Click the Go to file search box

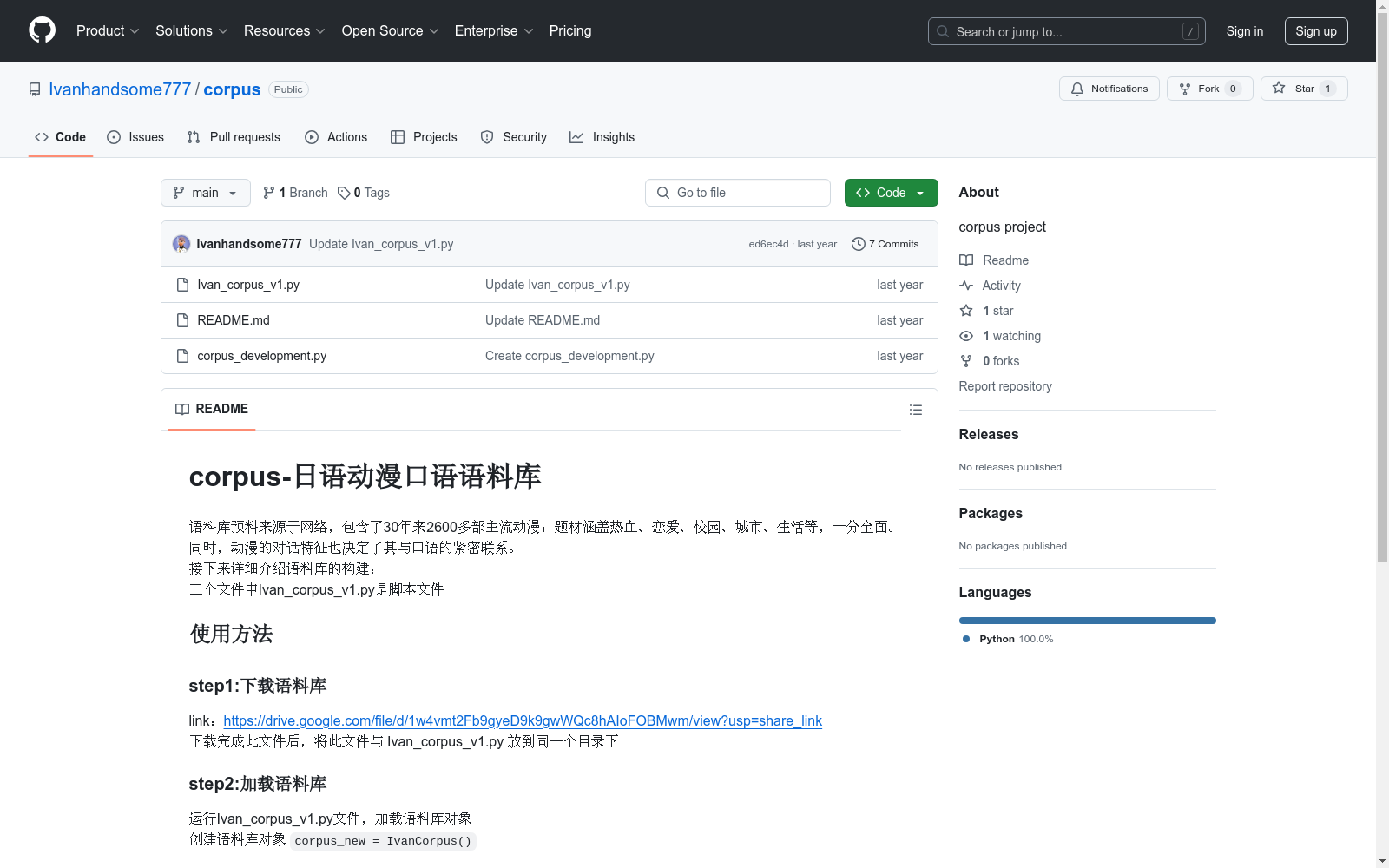(738, 193)
